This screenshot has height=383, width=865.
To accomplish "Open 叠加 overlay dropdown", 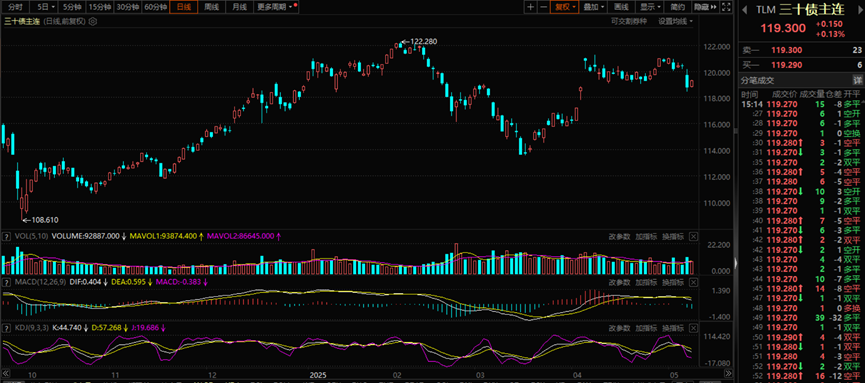I will pos(594,7).
